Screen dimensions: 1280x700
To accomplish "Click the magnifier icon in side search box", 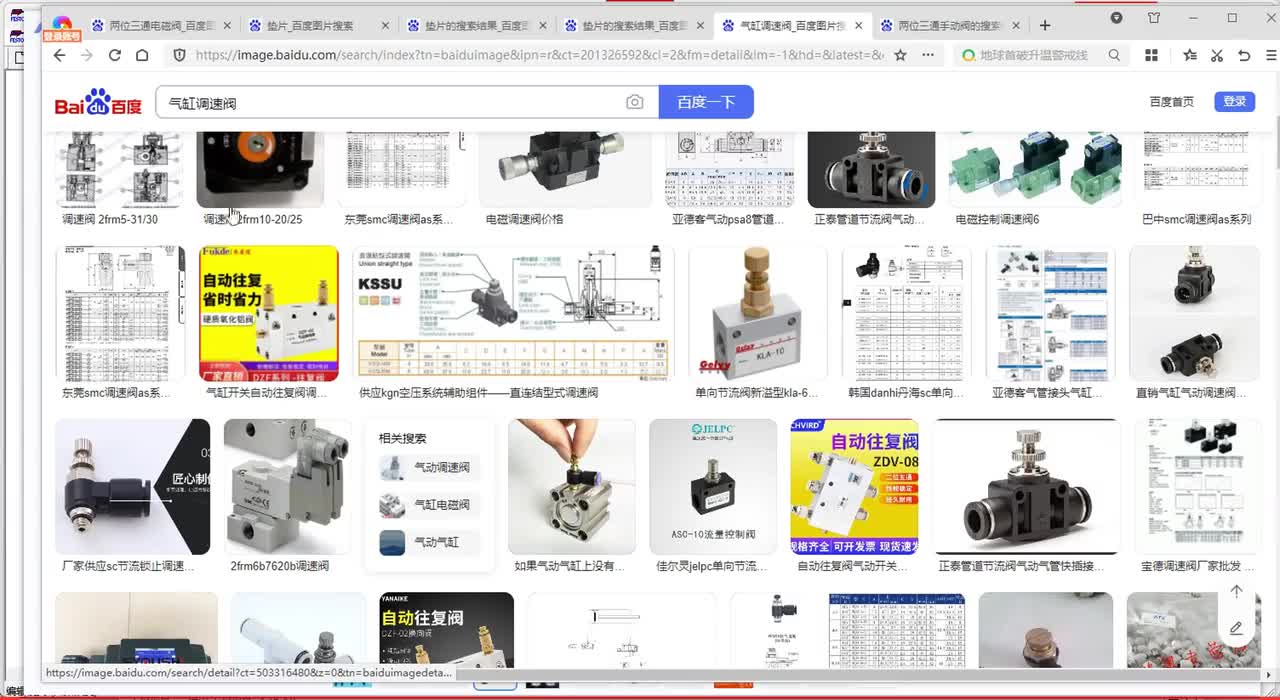I will (1114, 55).
